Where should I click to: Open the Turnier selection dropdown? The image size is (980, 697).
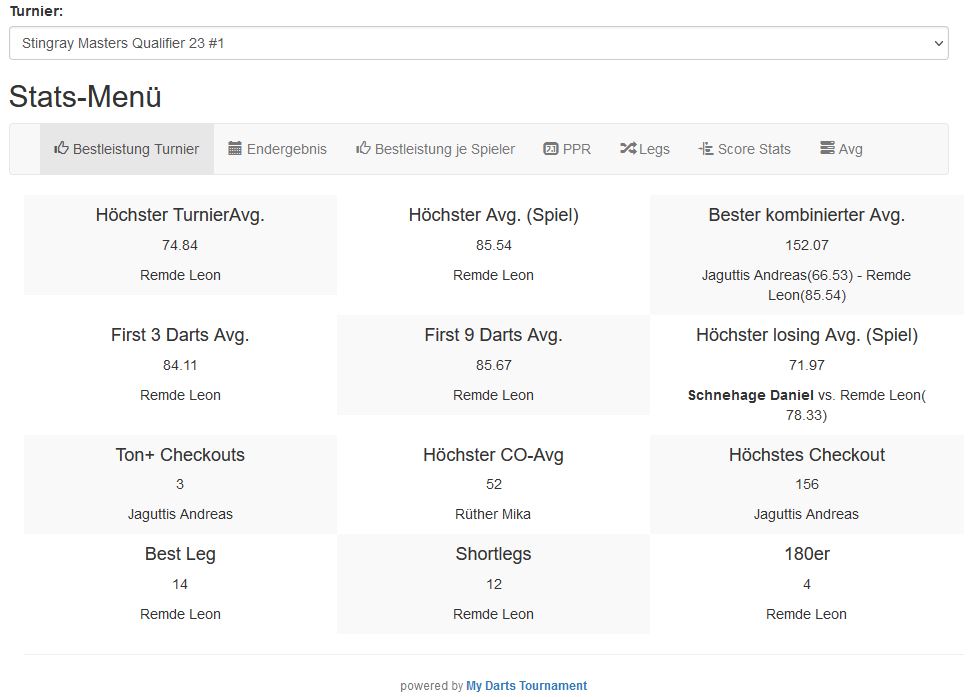pyautogui.click(x=478, y=44)
